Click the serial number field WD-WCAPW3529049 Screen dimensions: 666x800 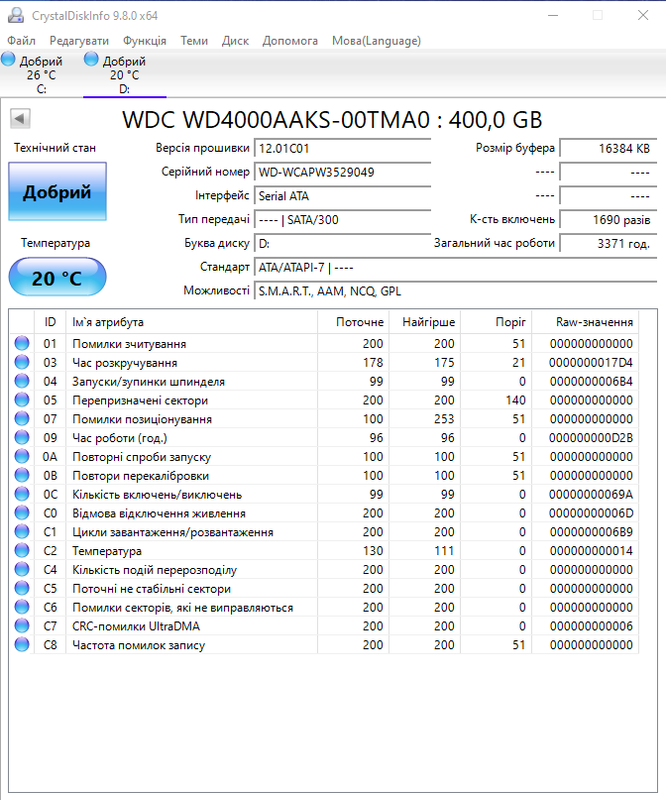tap(342, 172)
